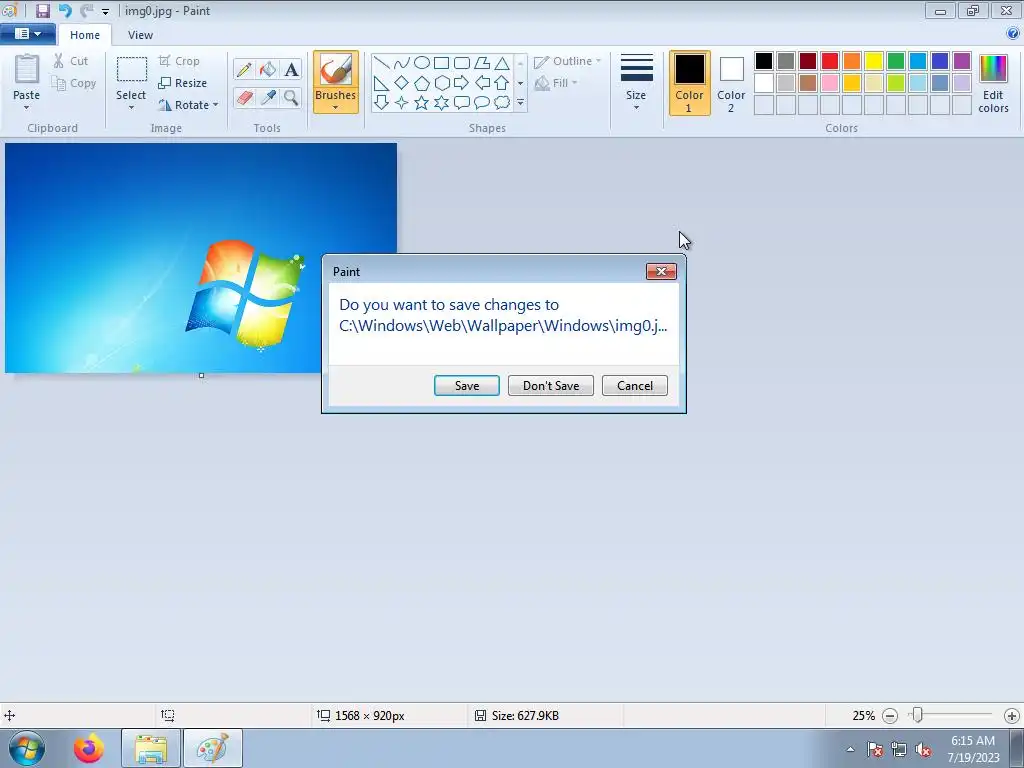The width and height of the screenshot is (1024, 768).
Task: Select the Fill with color bucket tool
Action: (x=268, y=69)
